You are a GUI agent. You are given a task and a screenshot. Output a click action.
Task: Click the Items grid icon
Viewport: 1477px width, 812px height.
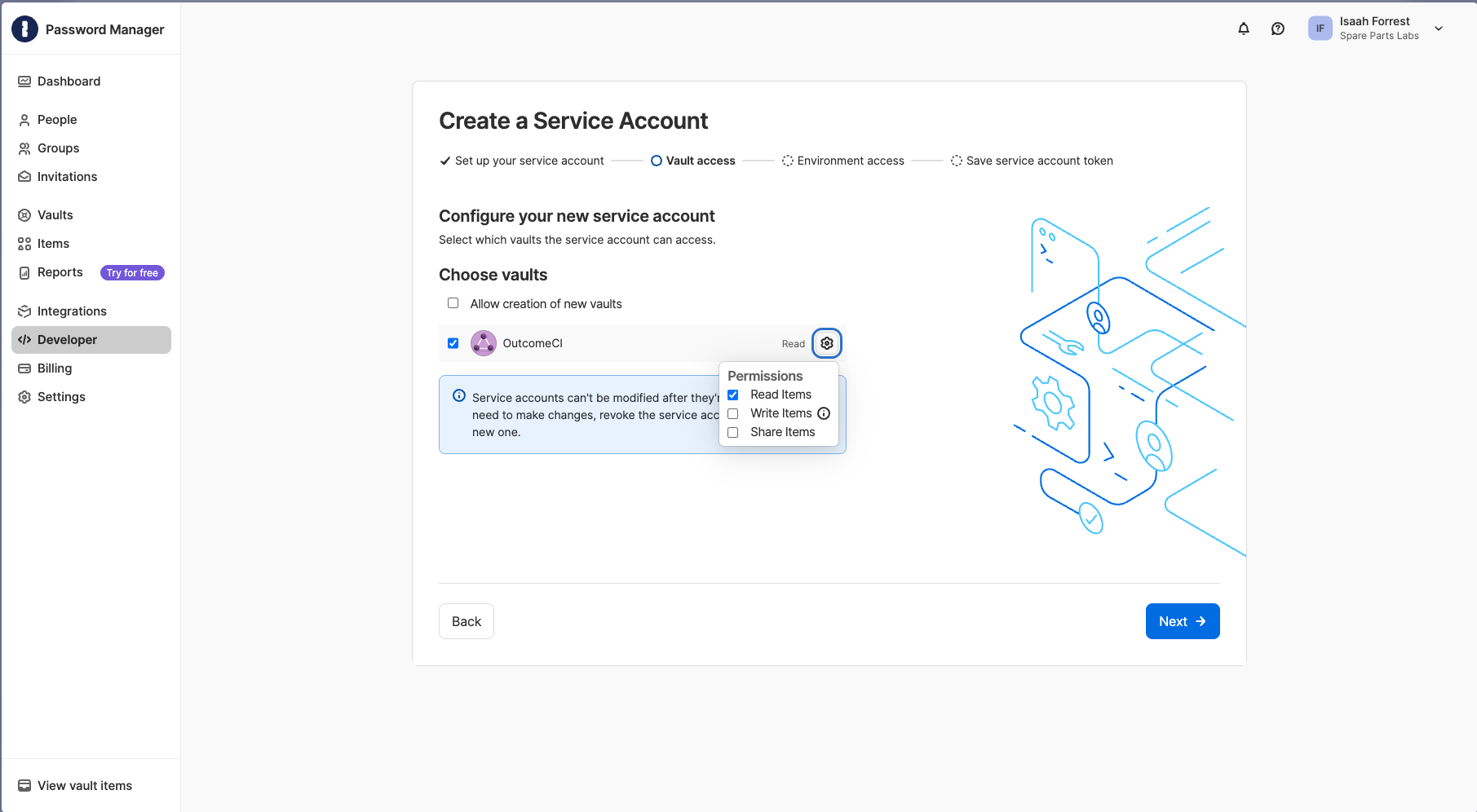[24, 244]
